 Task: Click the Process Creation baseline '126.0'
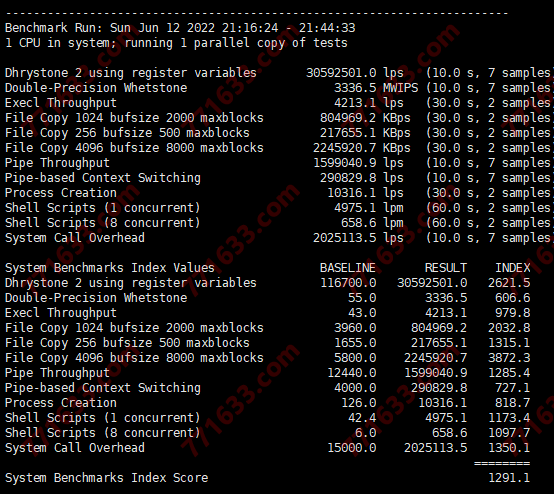tap(359, 403)
